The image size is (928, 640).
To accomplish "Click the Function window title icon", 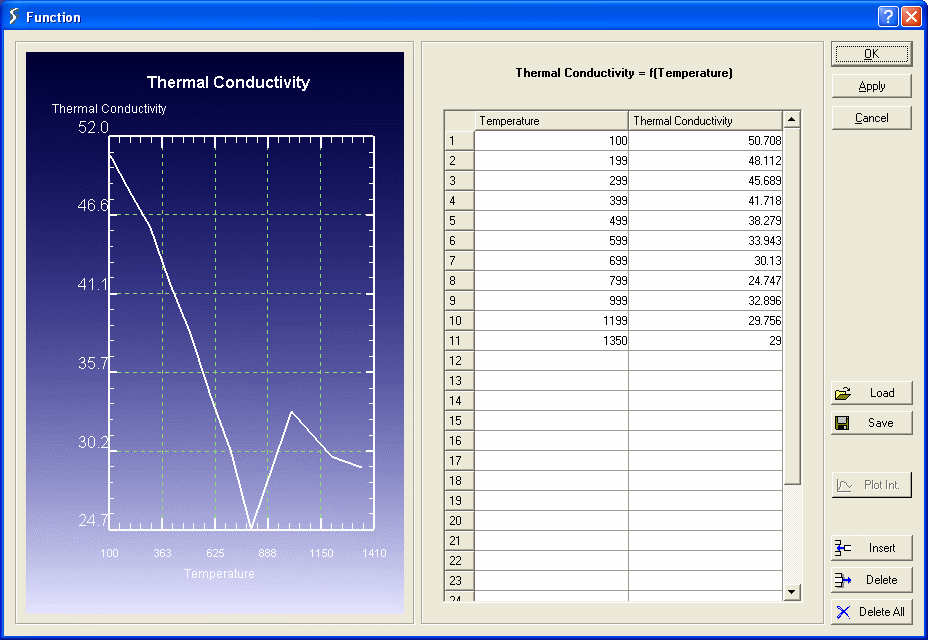I will pyautogui.click(x=13, y=16).
